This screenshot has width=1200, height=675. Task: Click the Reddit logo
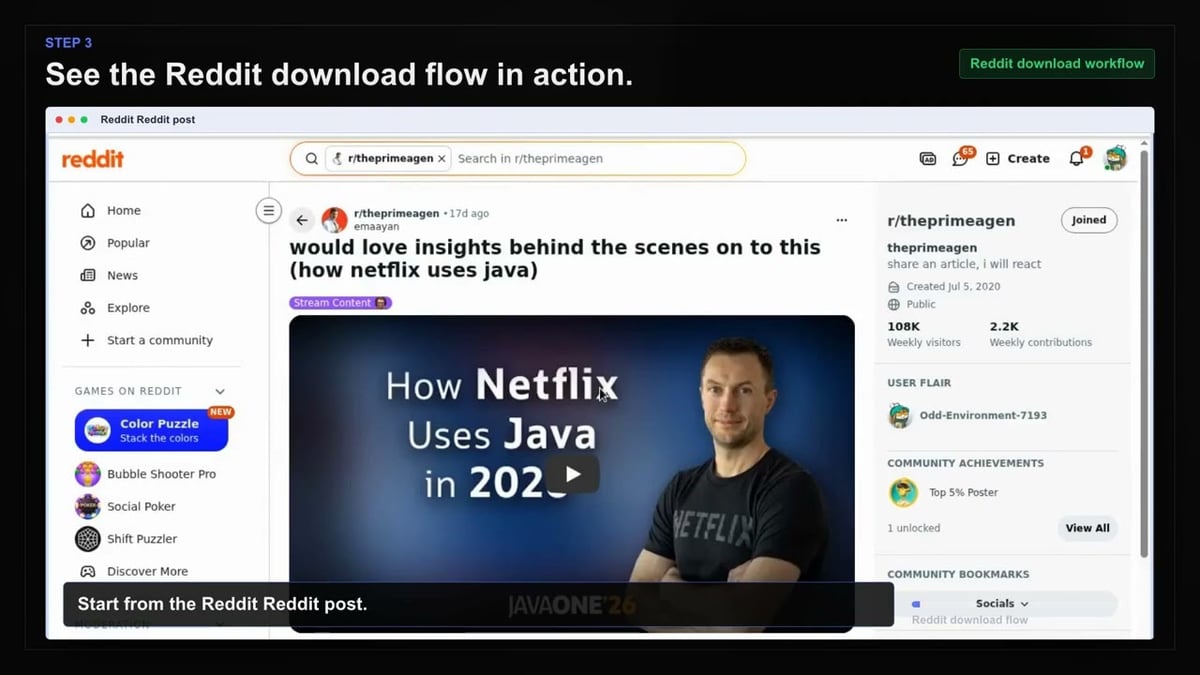tap(93, 159)
